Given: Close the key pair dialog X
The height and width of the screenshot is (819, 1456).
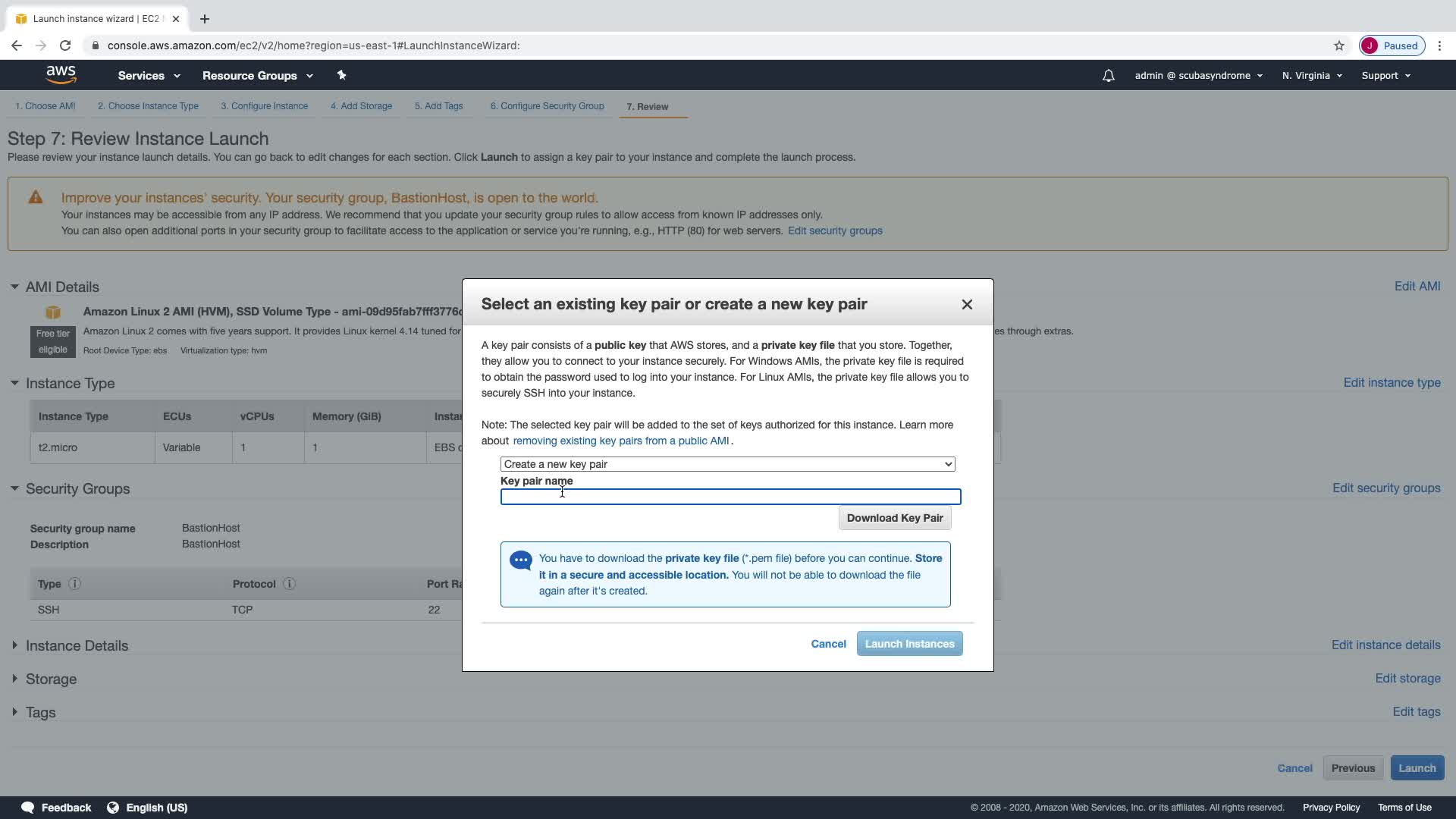Looking at the screenshot, I should pyautogui.click(x=967, y=304).
